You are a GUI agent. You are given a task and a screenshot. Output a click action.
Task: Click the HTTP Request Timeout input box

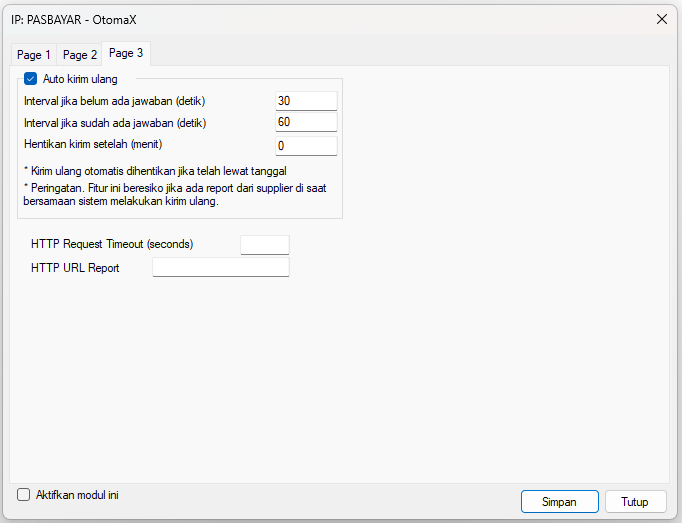265,245
